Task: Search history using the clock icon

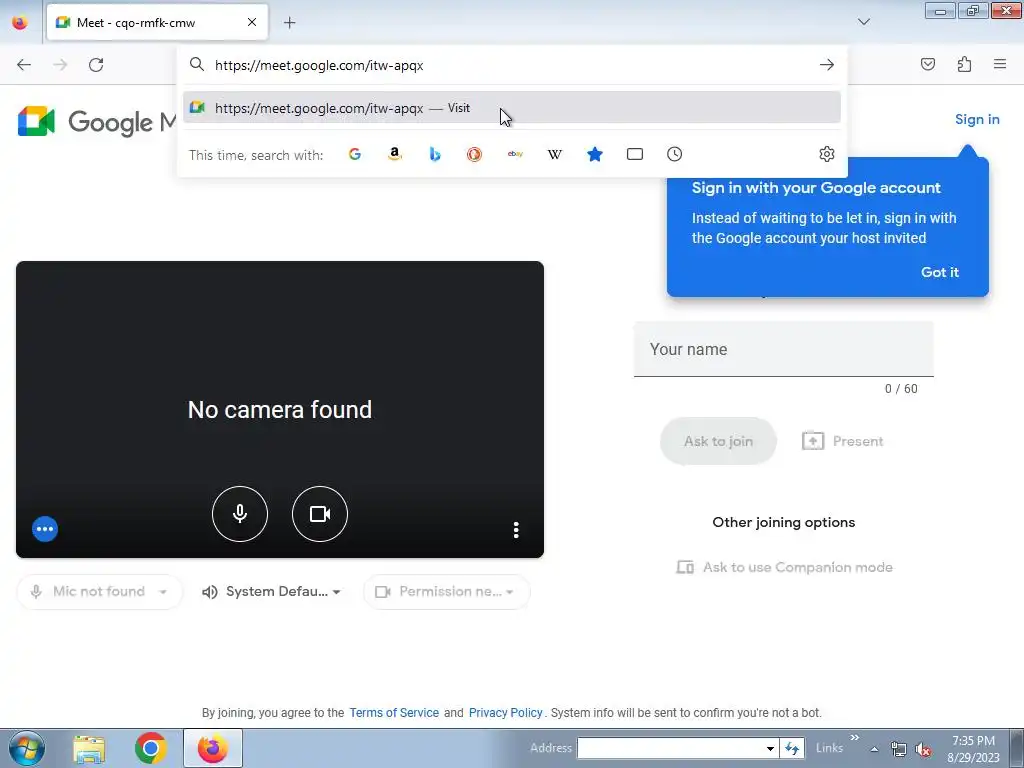Action: coord(675,154)
